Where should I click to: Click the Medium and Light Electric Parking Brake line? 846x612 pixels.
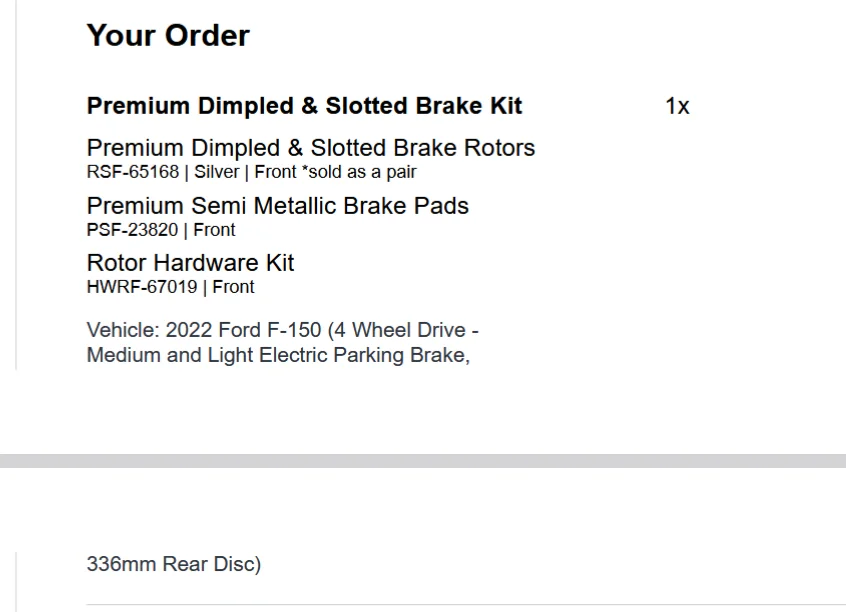[277, 355]
